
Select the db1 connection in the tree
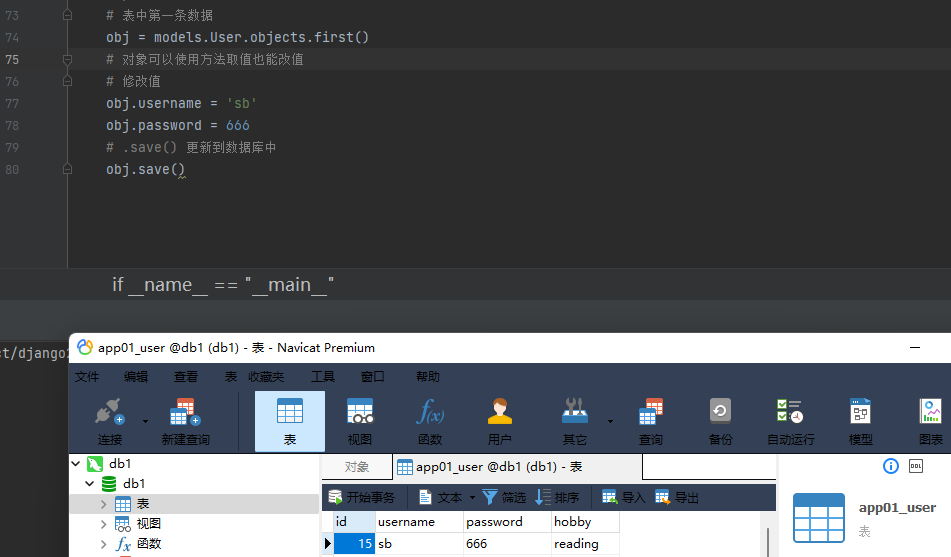120,464
